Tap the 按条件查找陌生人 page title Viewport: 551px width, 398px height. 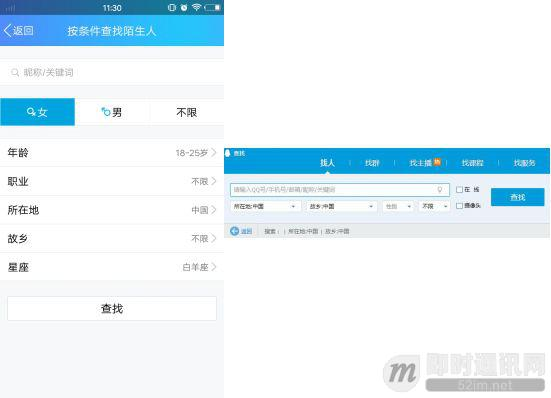click(x=112, y=31)
